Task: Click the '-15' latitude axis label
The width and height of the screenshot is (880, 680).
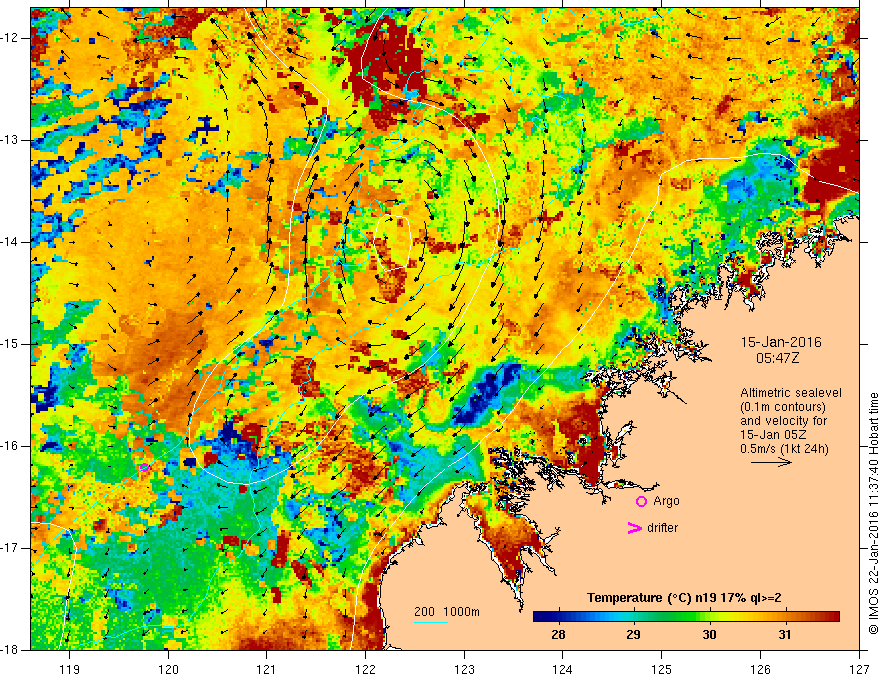Action: pyautogui.click(x=10, y=344)
